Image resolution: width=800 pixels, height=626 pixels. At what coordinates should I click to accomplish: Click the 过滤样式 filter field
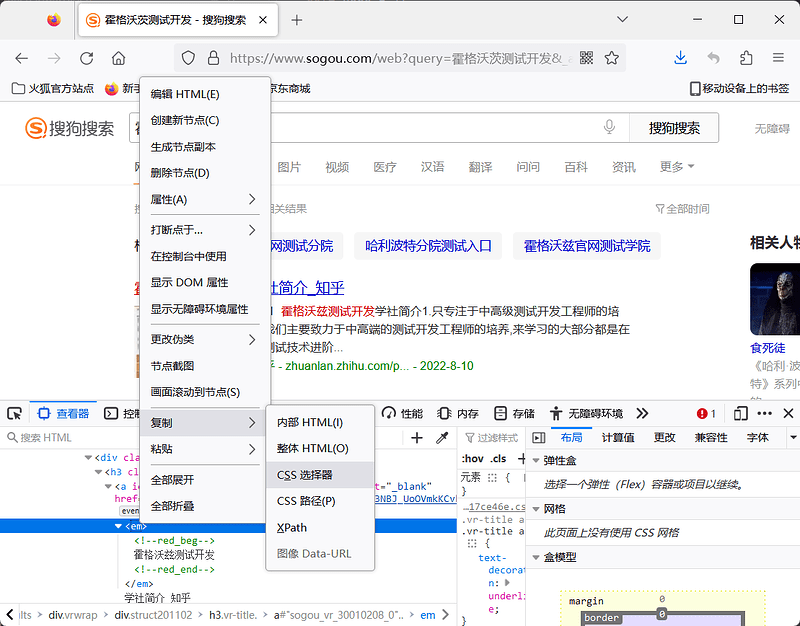tap(492, 438)
